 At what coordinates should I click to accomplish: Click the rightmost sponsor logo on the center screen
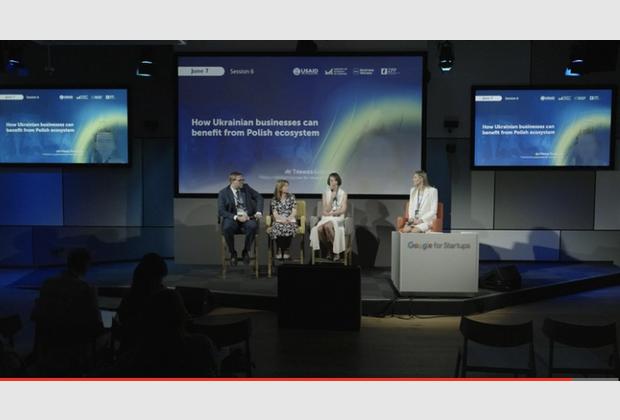[389, 71]
